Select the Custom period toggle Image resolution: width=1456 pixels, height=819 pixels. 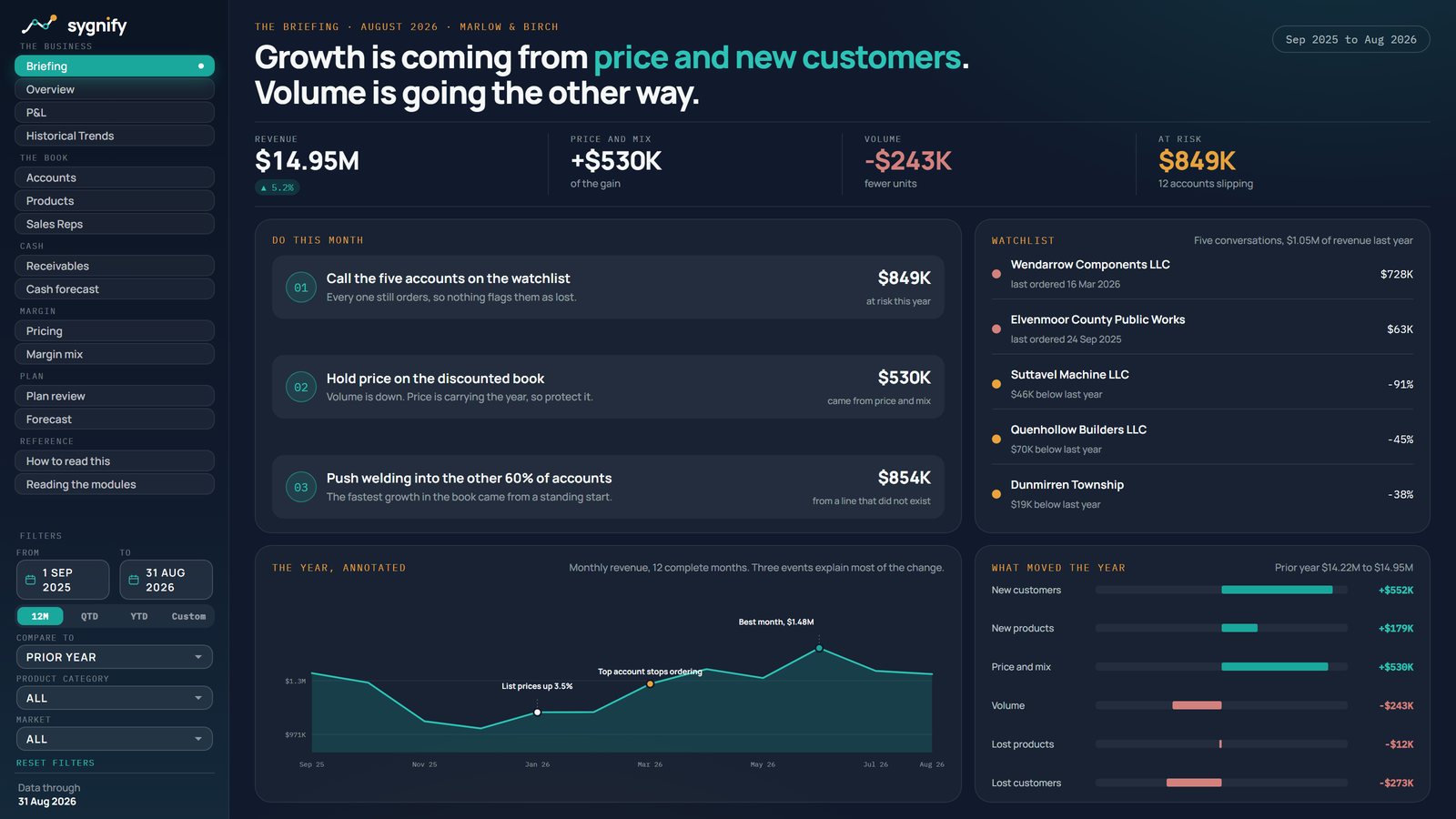click(x=188, y=616)
